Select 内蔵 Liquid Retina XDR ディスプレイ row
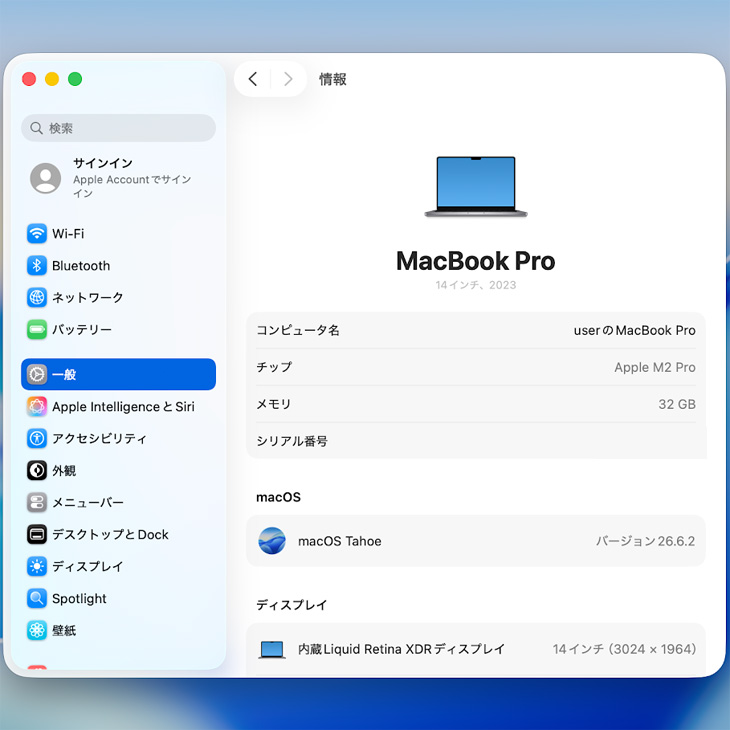Viewport: 730px width, 730px height. [x=476, y=649]
